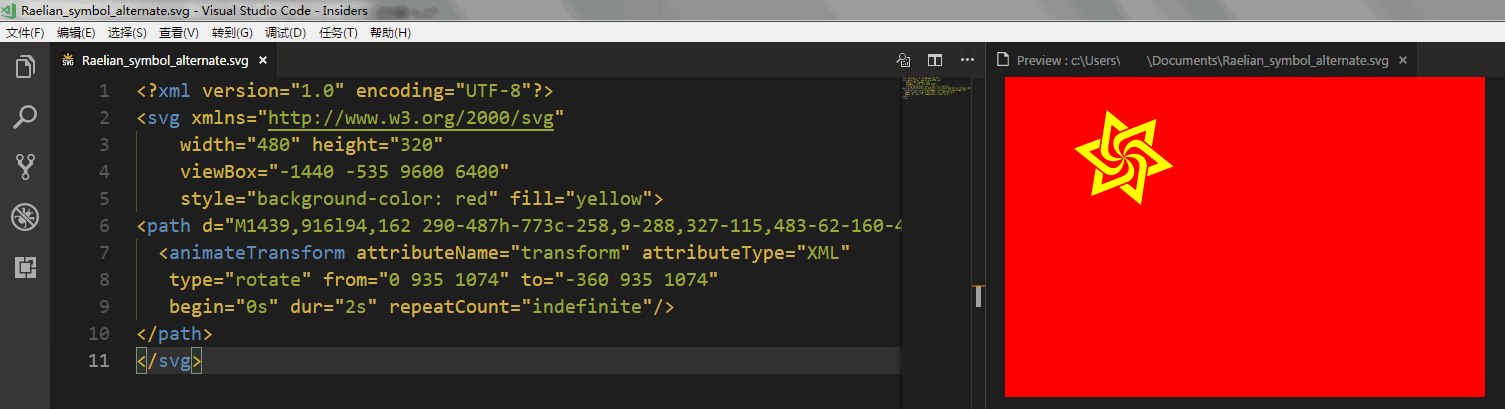1505x409 pixels.
Task: Open the 文件(F) menu
Action: (25, 33)
